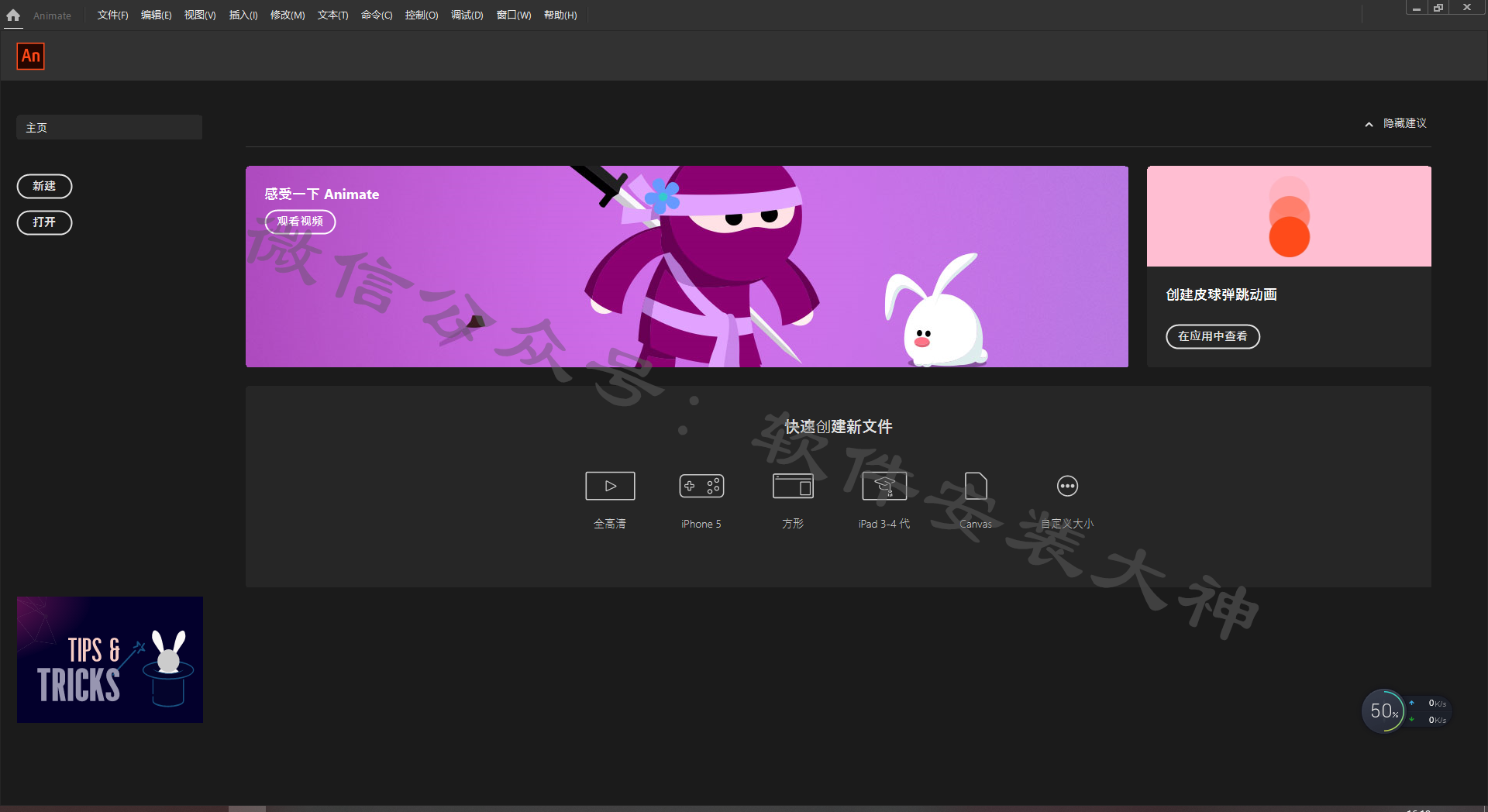The width and height of the screenshot is (1488, 812).
Task: Select the iPad 3-4 代 preset icon
Action: [884, 486]
